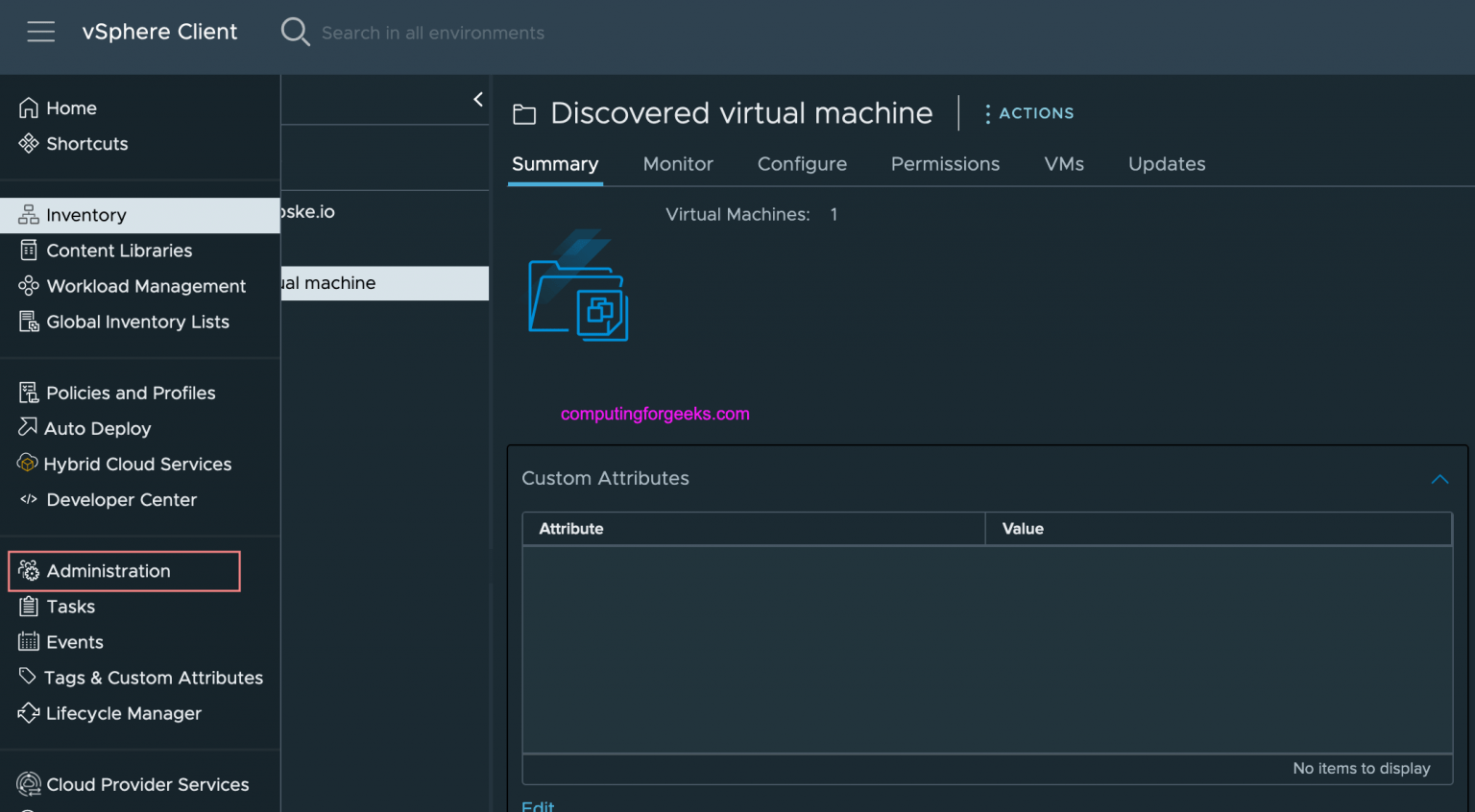Open the Monitor tab
Screen dimensions: 1475x812
(678, 164)
